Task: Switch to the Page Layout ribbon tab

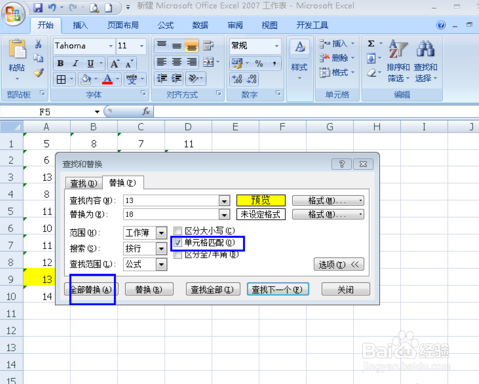Action: click(123, 25)
